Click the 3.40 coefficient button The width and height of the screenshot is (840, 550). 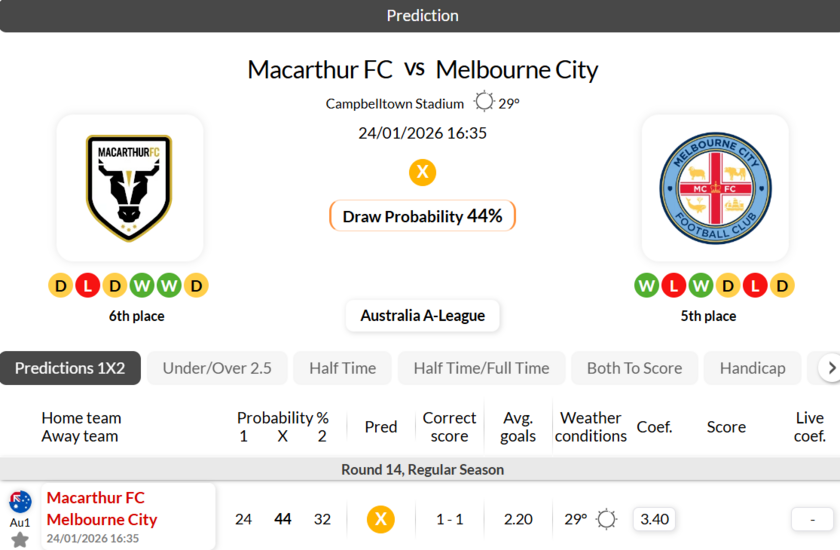tap(654, 519)
